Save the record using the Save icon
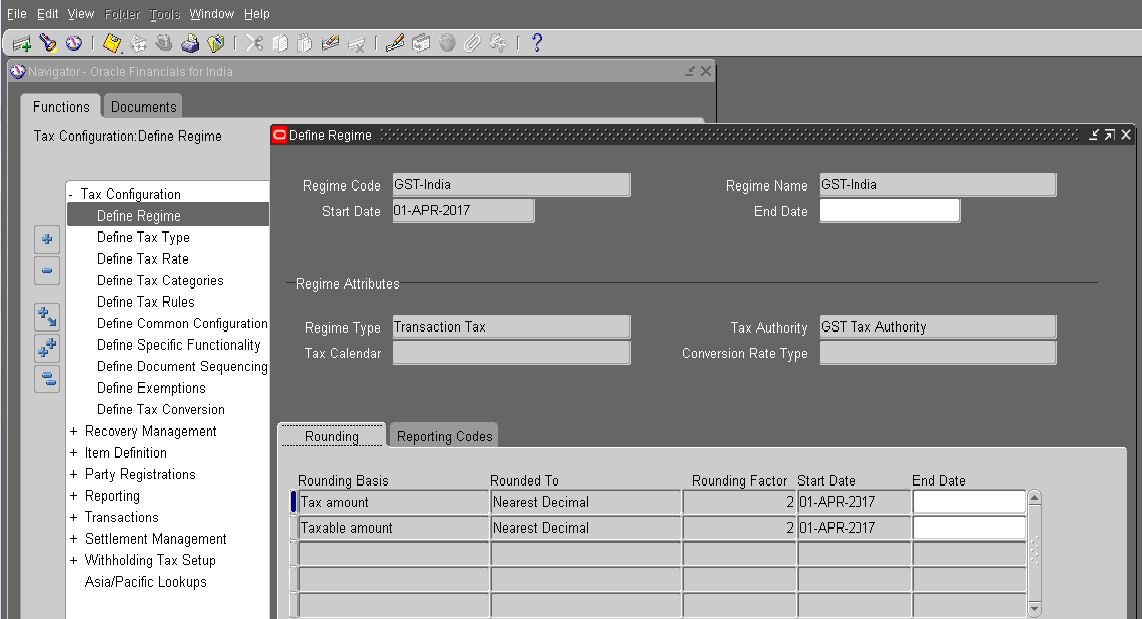The image size is (1142, 619). pyautogui.click(x=112, y=42)
